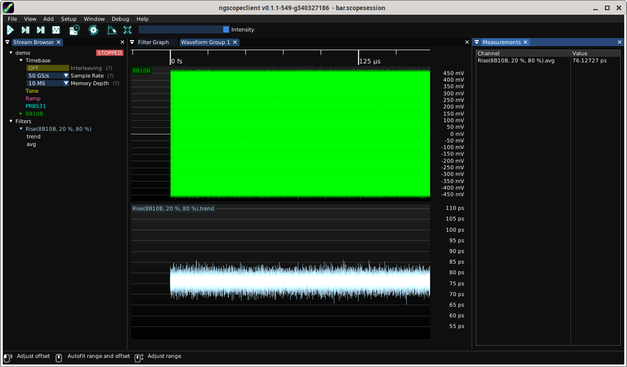Click the clear sweeps toolbar icon

tap(112, 30)
